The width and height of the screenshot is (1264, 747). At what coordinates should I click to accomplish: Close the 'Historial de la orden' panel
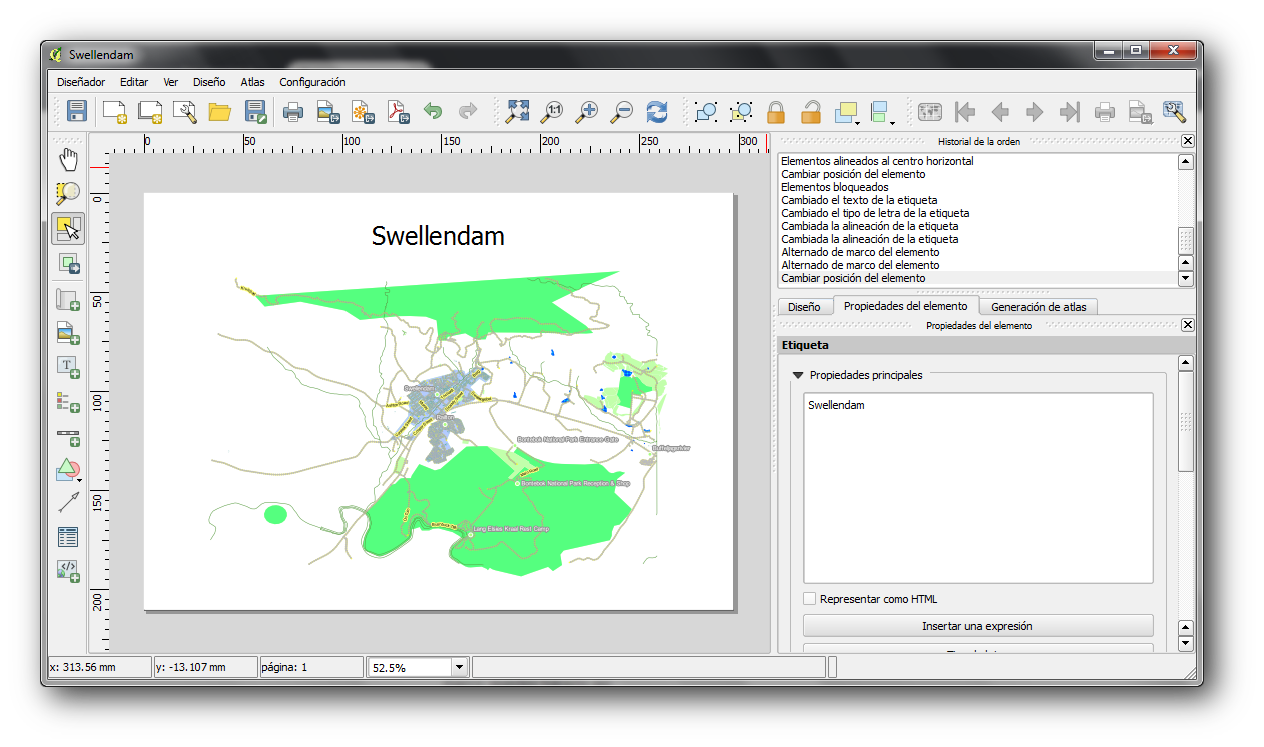pos(1187,141)
